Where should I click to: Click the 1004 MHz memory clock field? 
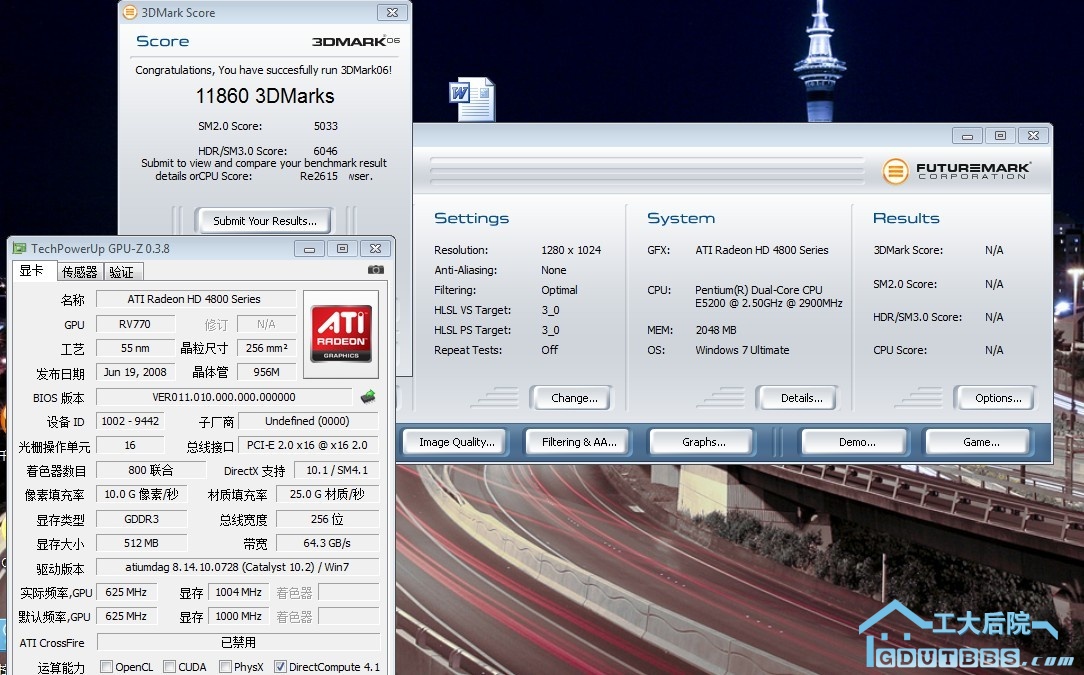239,592
